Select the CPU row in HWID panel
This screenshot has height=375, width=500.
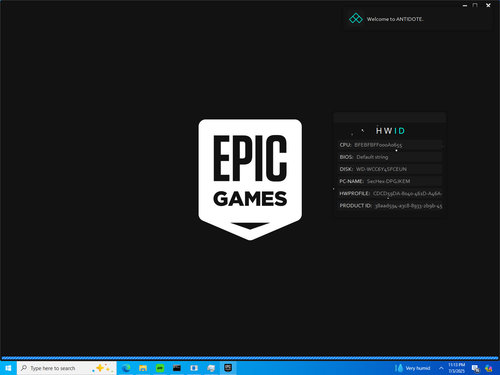pyautogui.click(x=390, y=145)
